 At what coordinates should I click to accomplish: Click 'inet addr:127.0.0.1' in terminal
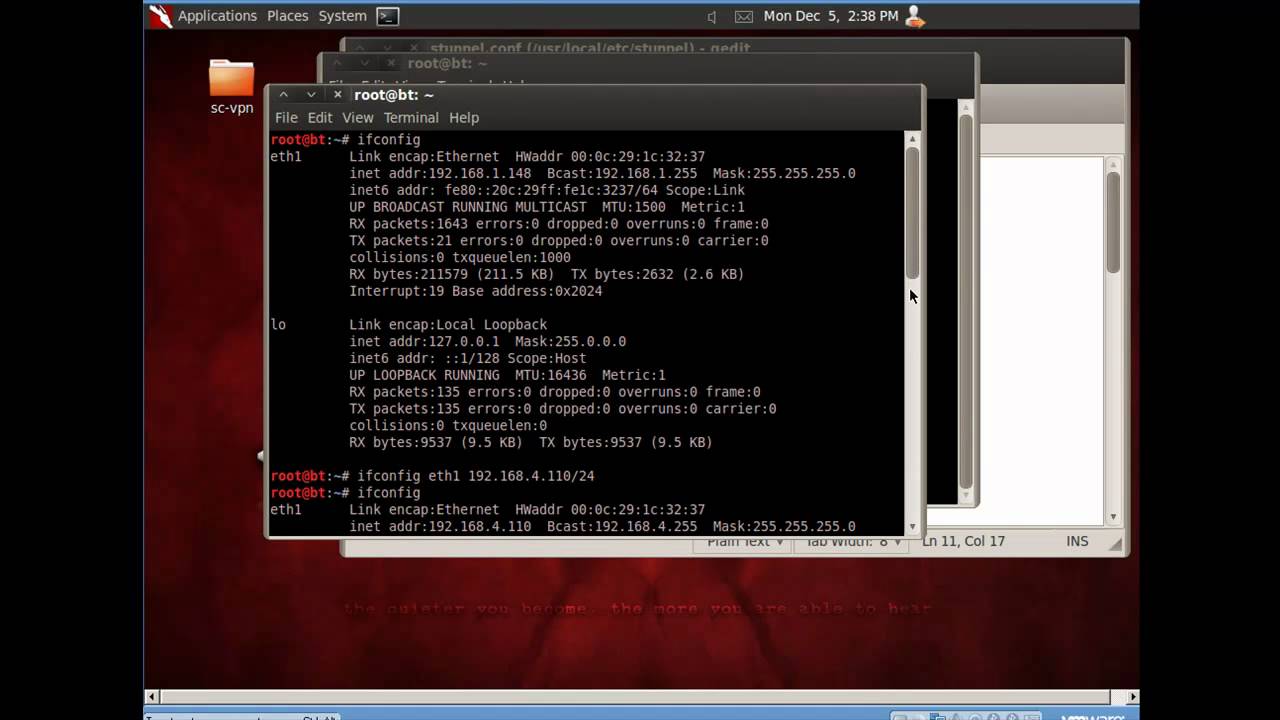(x=424, y=341)
